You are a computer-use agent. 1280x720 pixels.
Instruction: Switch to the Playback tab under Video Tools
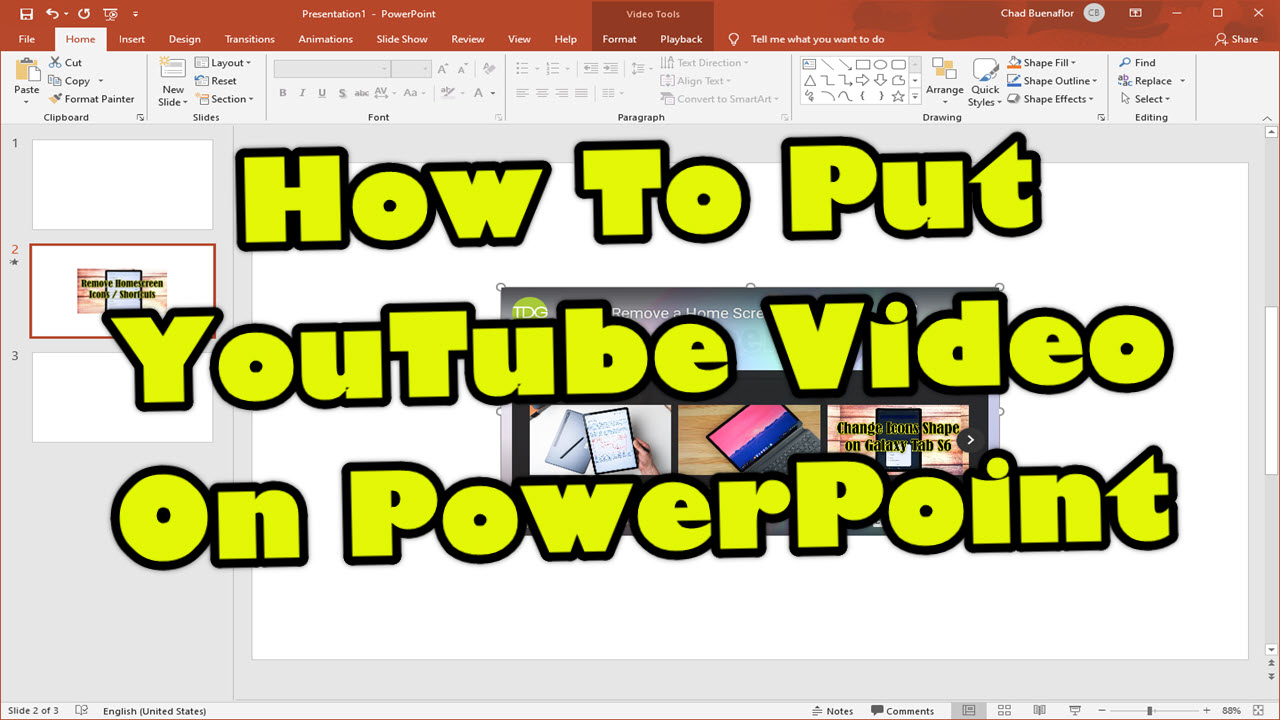(x=681, y=38)
